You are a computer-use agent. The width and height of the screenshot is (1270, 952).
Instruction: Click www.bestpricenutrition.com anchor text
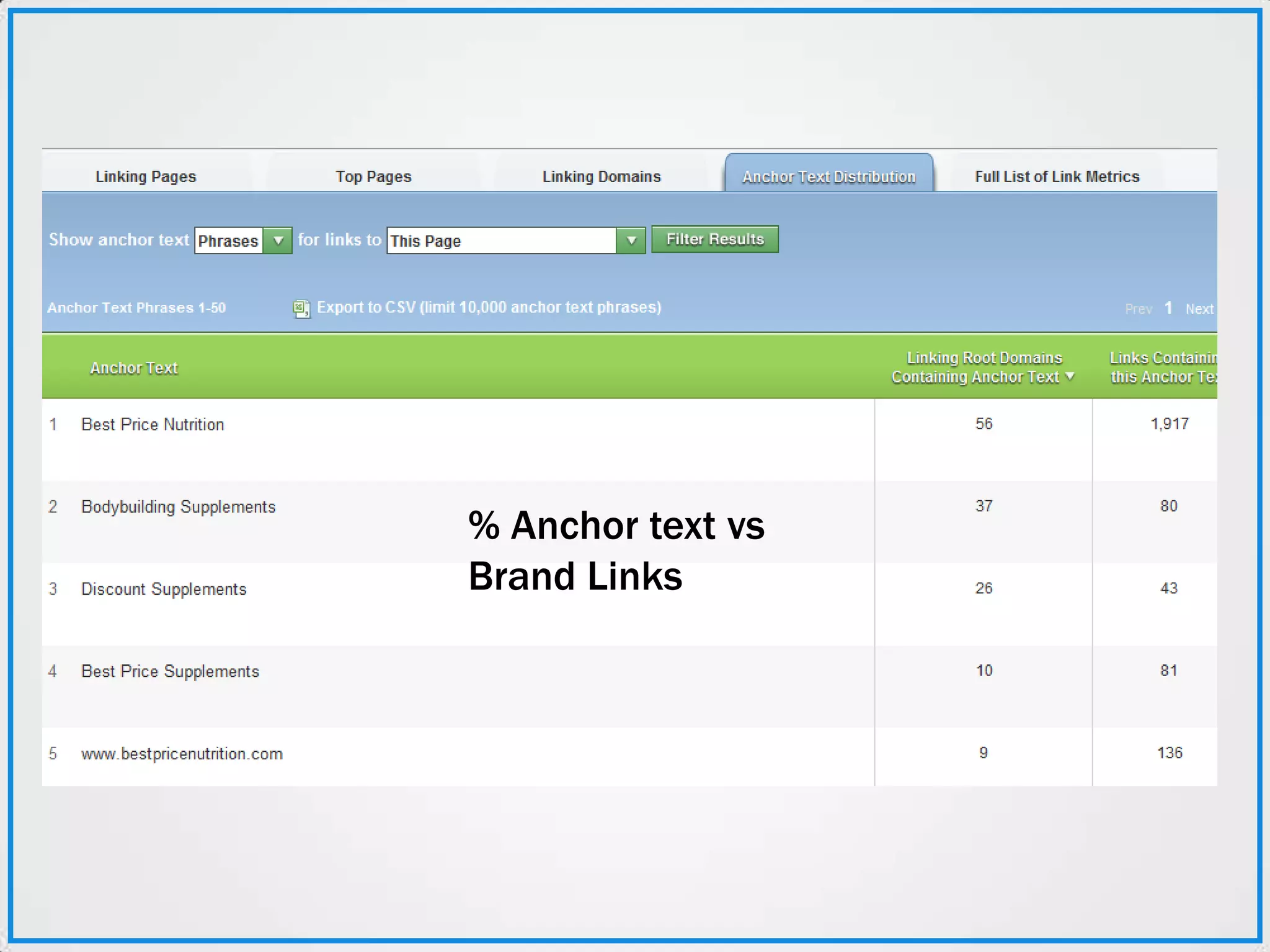(x=182, y=754)
